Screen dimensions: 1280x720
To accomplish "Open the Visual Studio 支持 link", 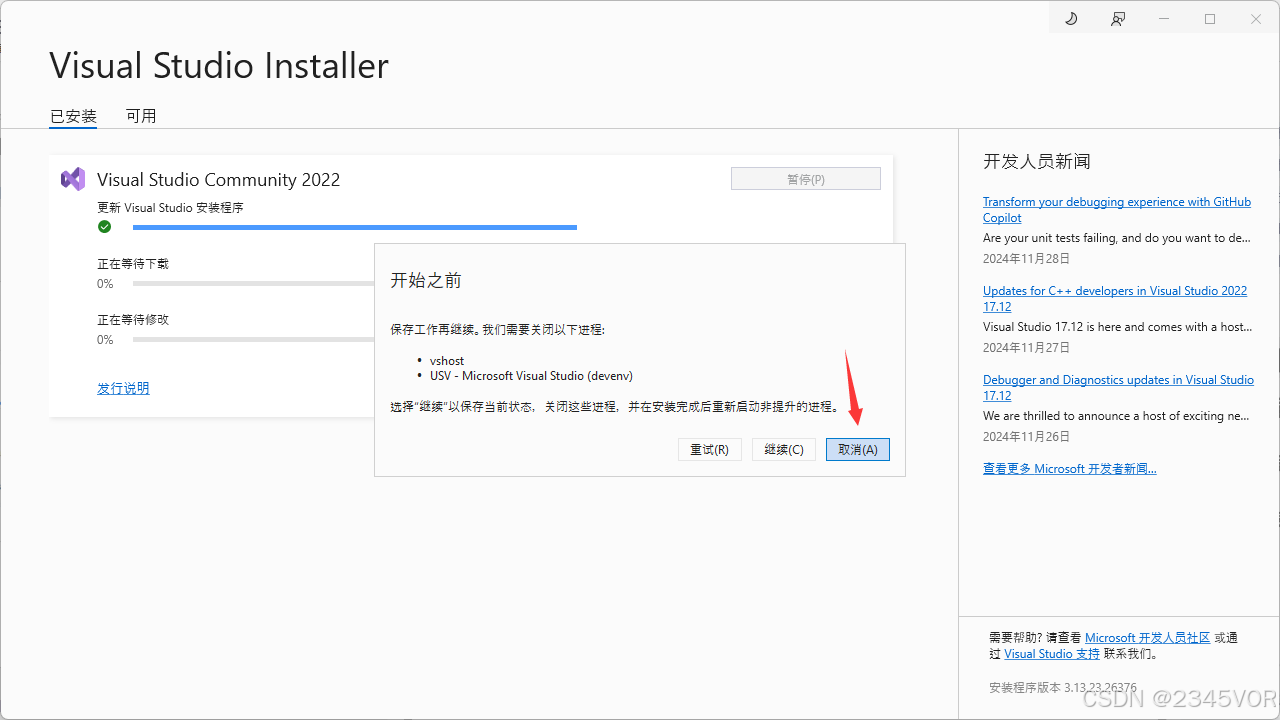I will coord(1052,653).
